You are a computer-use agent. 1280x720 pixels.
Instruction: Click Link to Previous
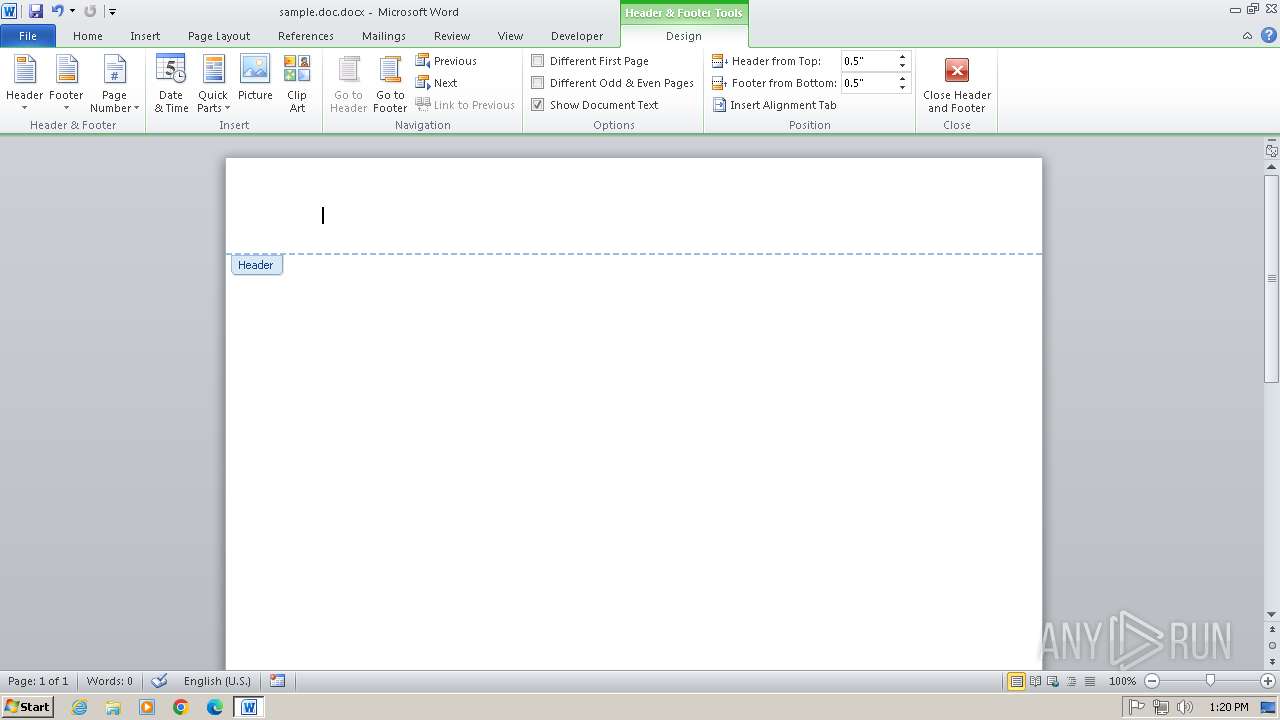[x=465, y=105]
